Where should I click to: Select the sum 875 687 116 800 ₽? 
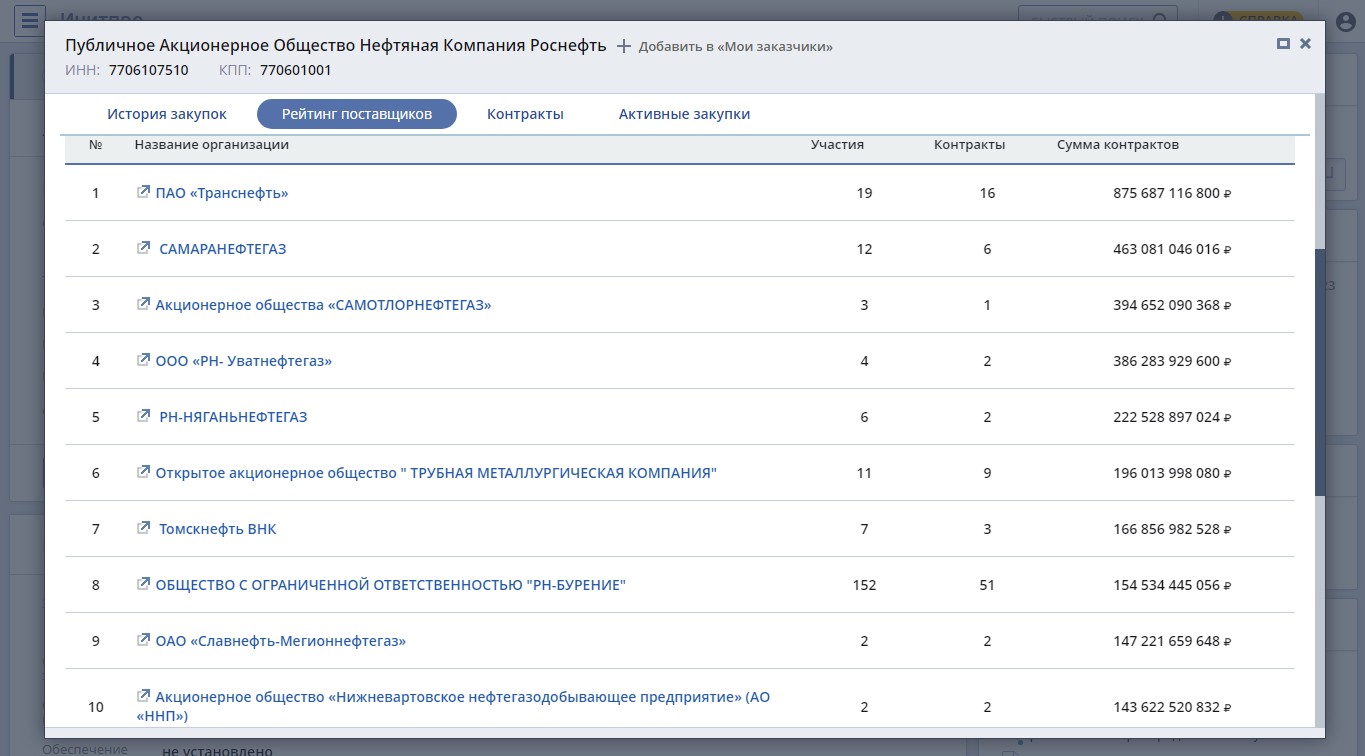(x=1172, y=193)
